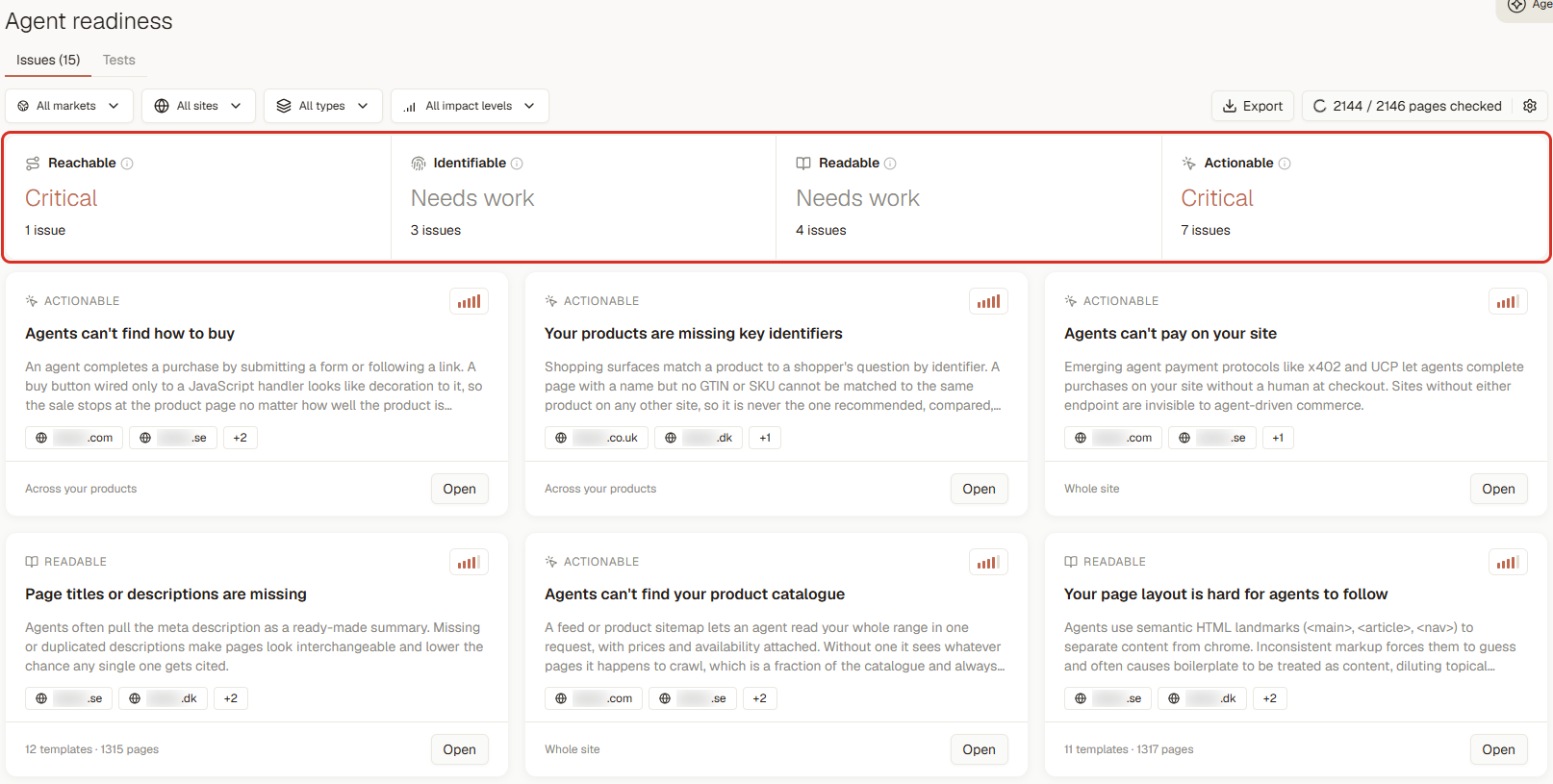Click 'Your page layout is hard for agents' title
1553x784 pixels.
tap(1226, 594)
